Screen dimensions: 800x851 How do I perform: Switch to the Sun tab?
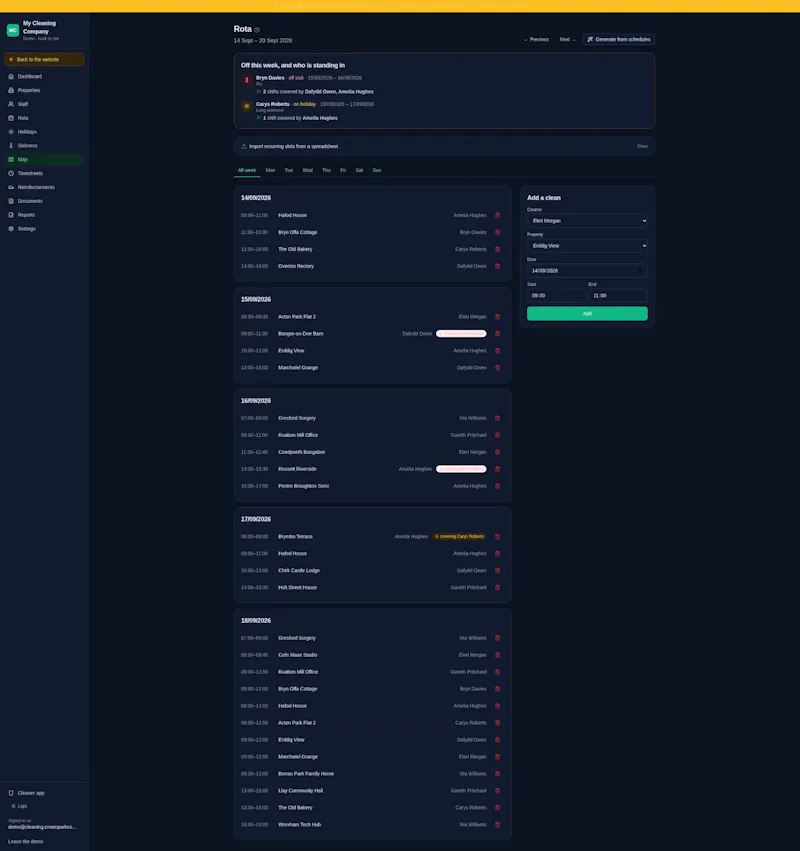377,170
